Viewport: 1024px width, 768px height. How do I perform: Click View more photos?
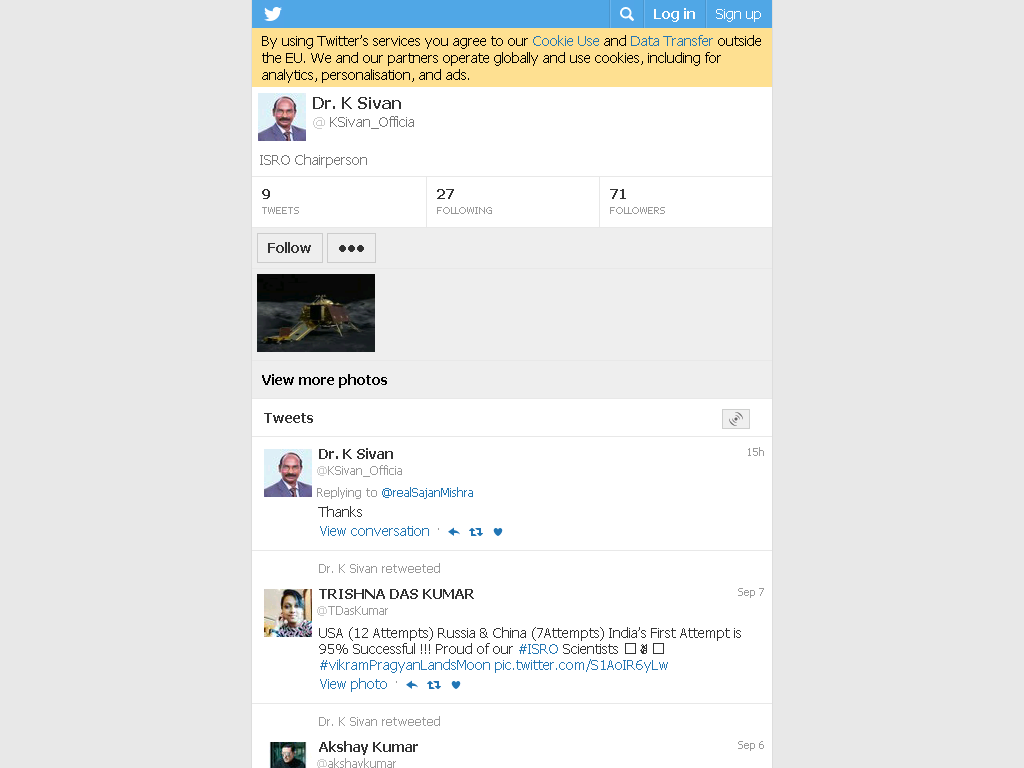point(325,380)
